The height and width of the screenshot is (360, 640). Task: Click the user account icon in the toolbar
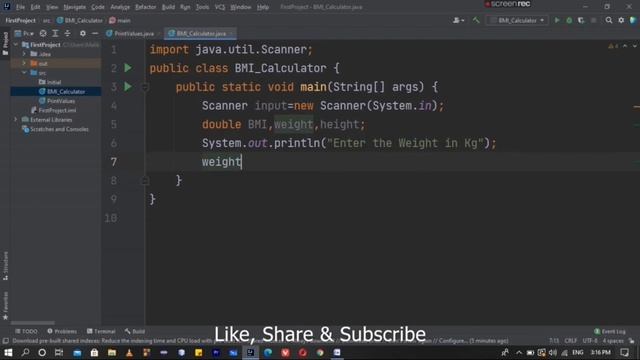click(458, 20)
